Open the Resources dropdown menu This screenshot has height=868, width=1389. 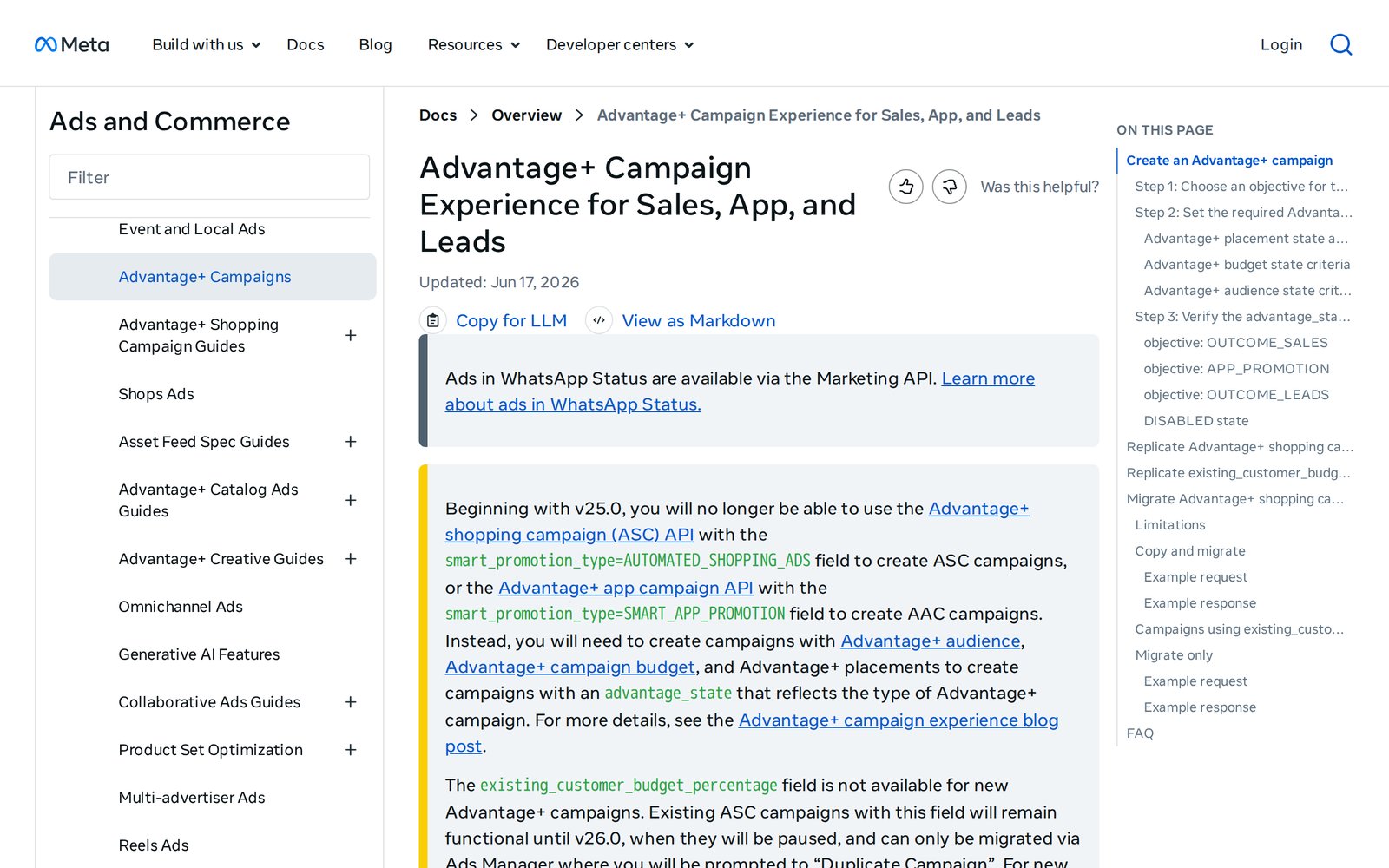pos(474,44)
